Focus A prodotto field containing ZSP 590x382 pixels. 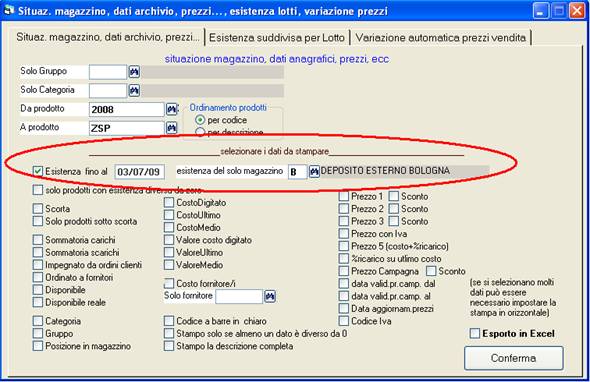pyautogui.click(x=126, y=128)
